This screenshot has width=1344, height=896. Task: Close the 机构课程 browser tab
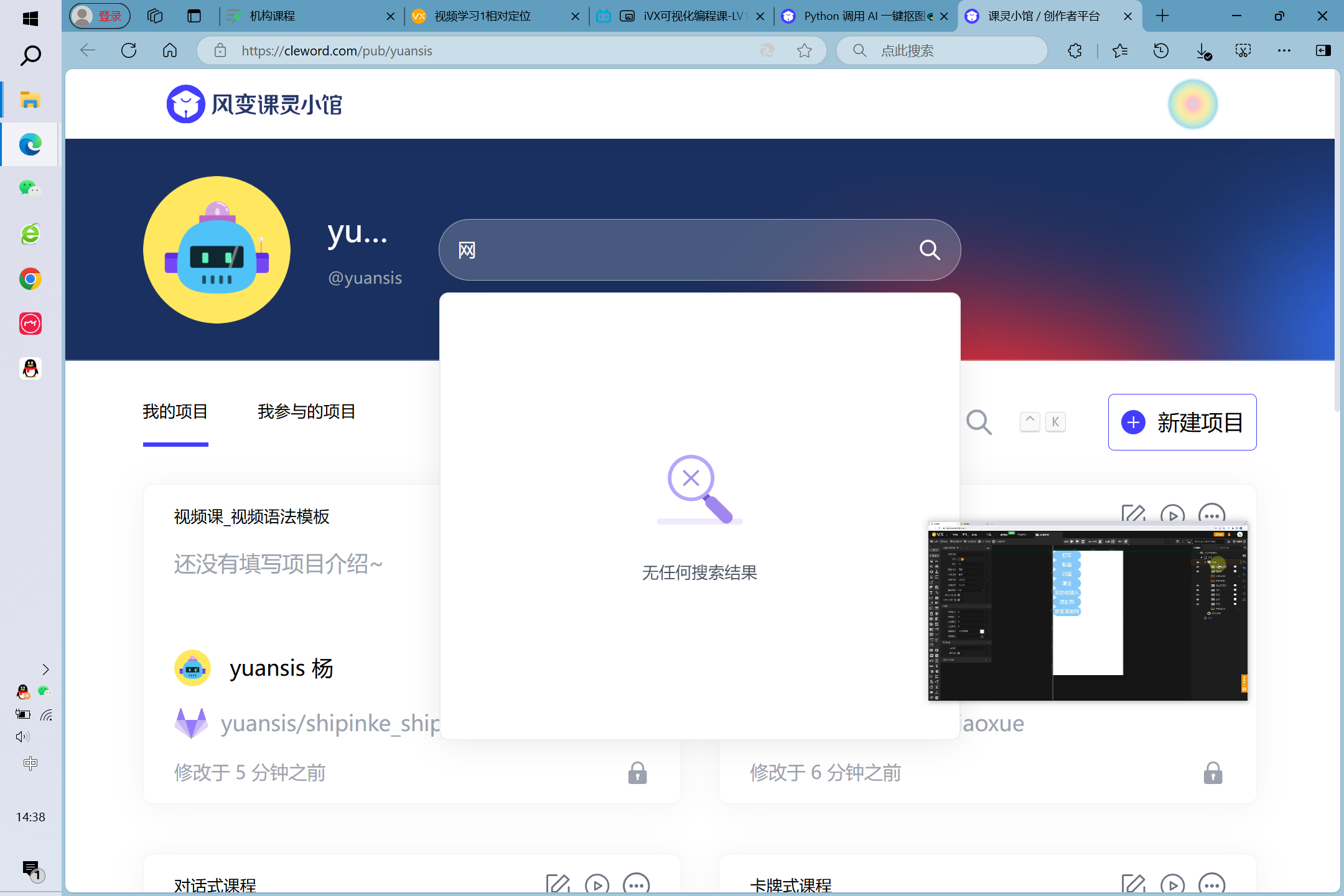tap(391, 17)
